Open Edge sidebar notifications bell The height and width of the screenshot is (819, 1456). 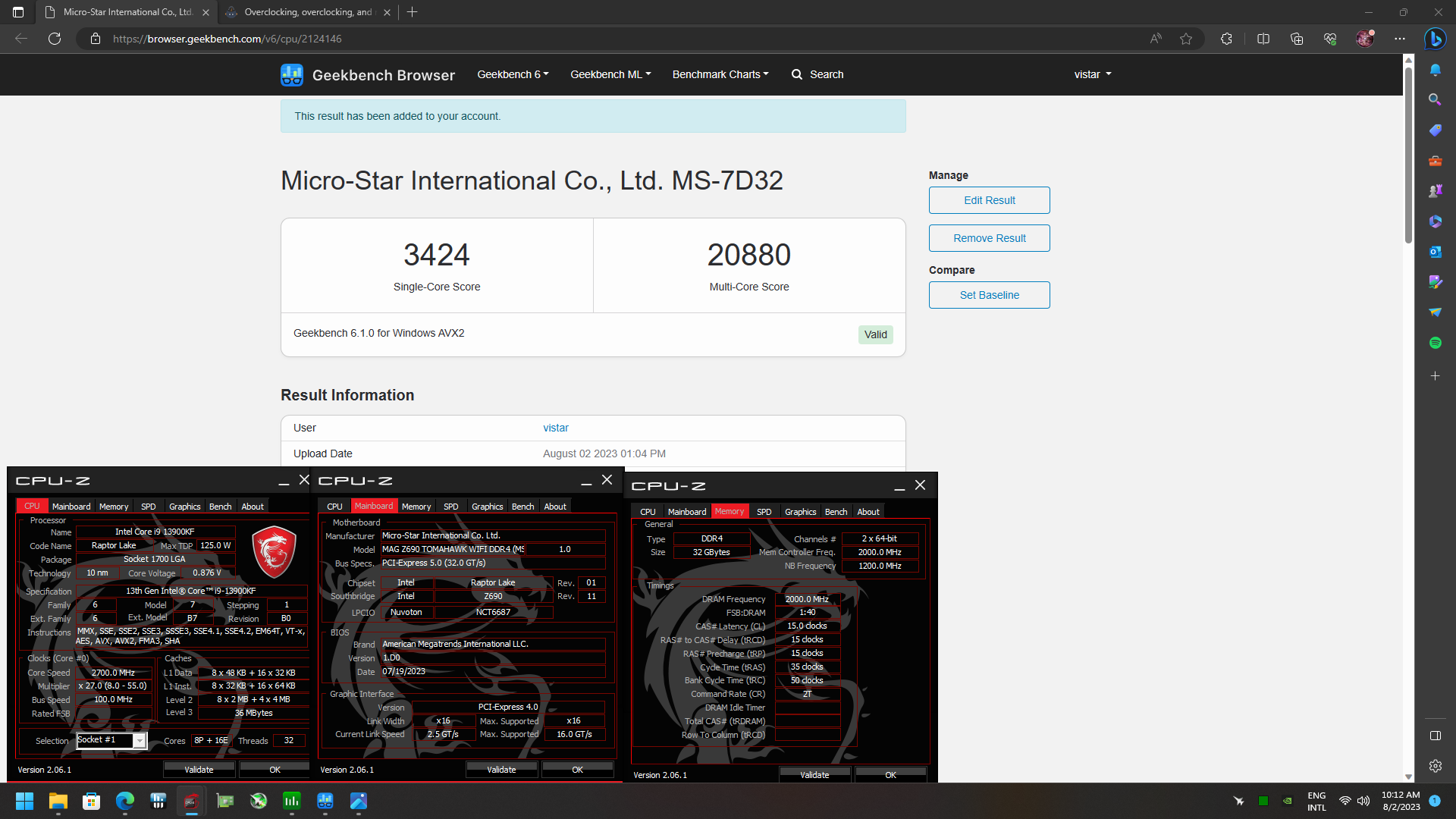pyautogui.click(x=1435, y=70)
